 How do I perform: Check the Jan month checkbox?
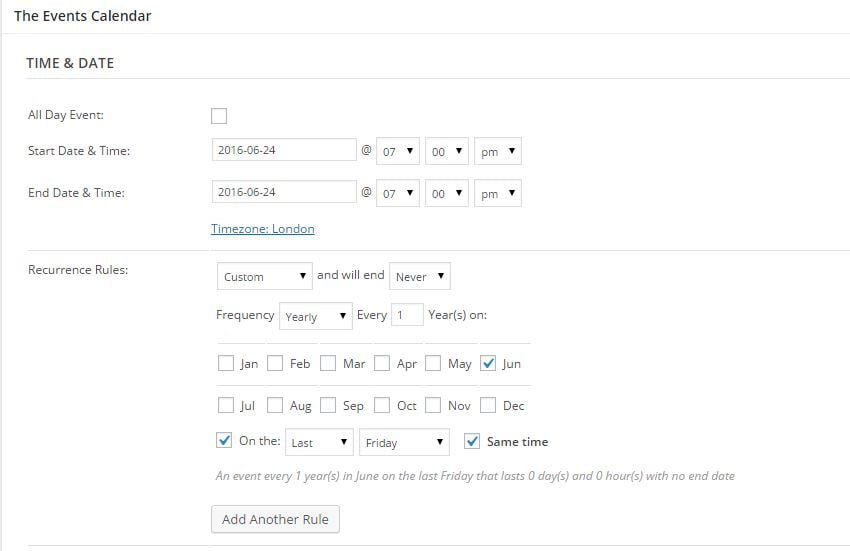pyautogui.click(x=226, y=364)
